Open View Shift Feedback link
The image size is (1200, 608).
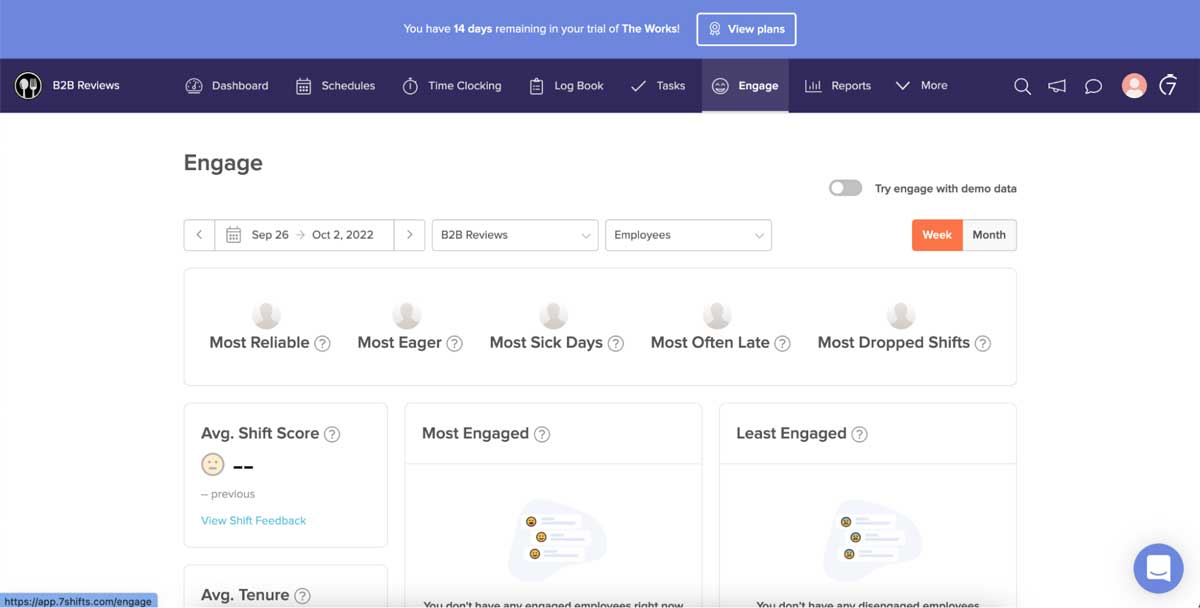(x=253, y=520)
